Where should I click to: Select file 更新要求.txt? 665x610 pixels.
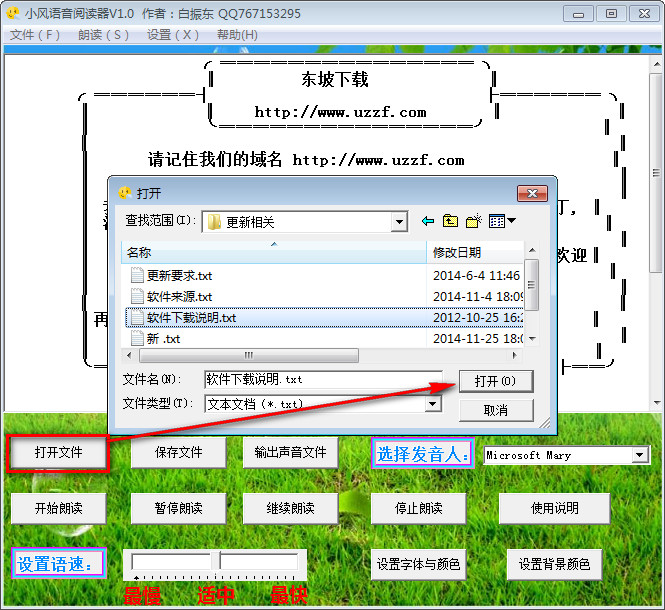pos(179,276)
